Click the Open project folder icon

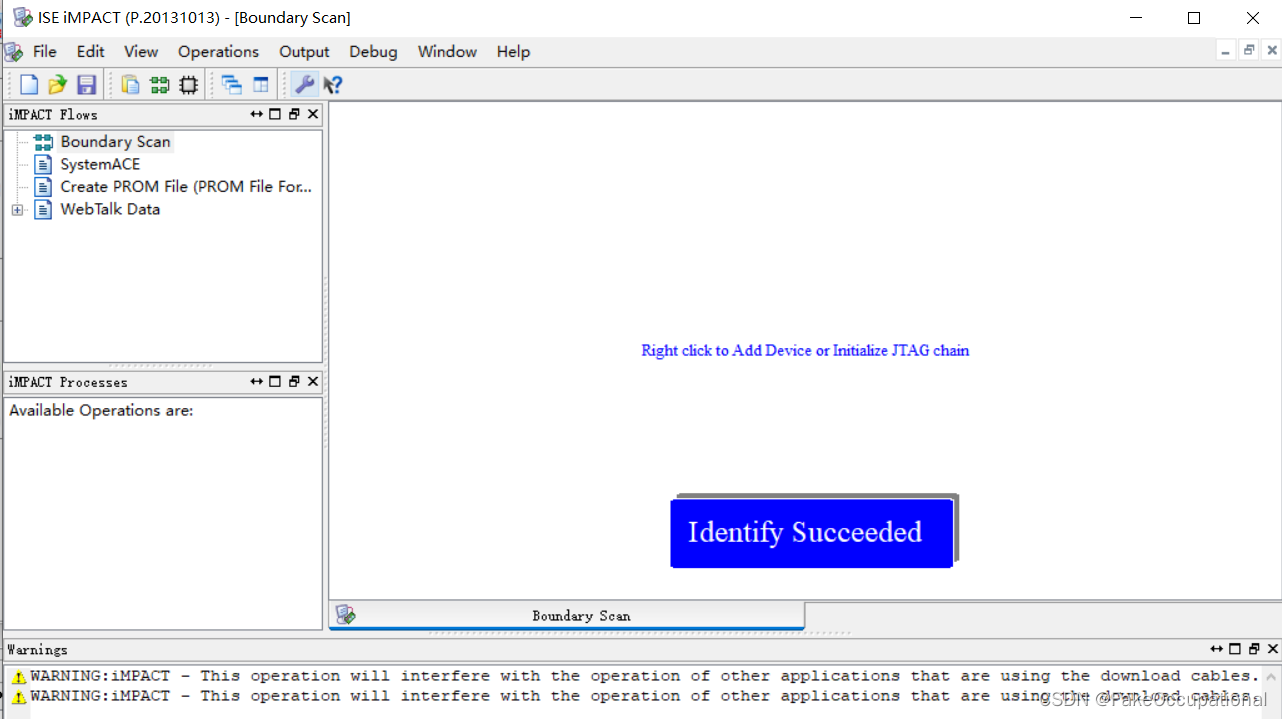[x=57, y=85]
